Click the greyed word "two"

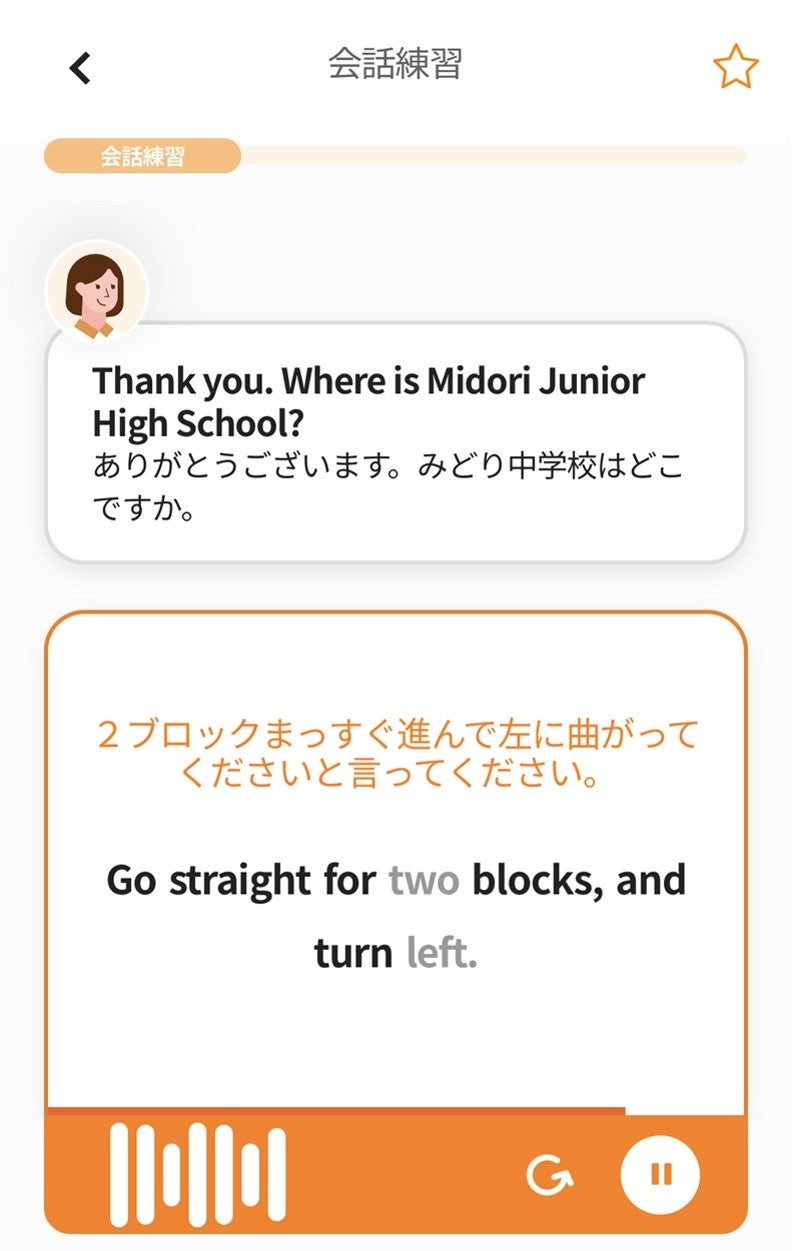tap(424, 881)
